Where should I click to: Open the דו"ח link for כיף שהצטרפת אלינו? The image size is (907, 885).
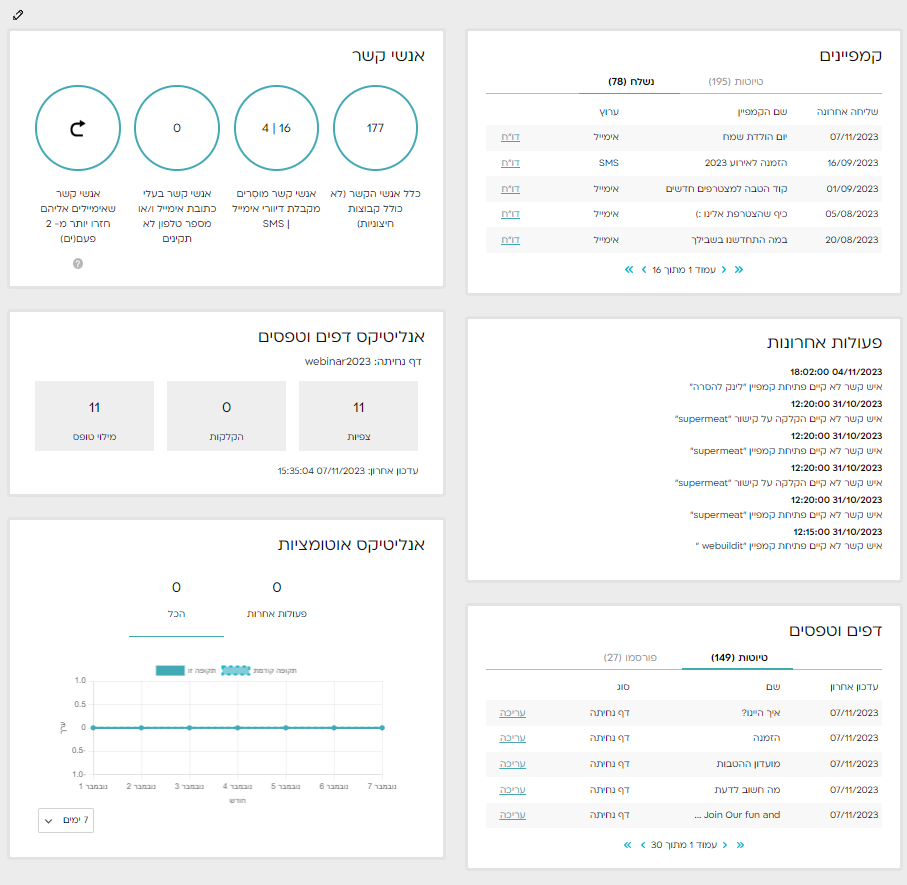[510, 214]
